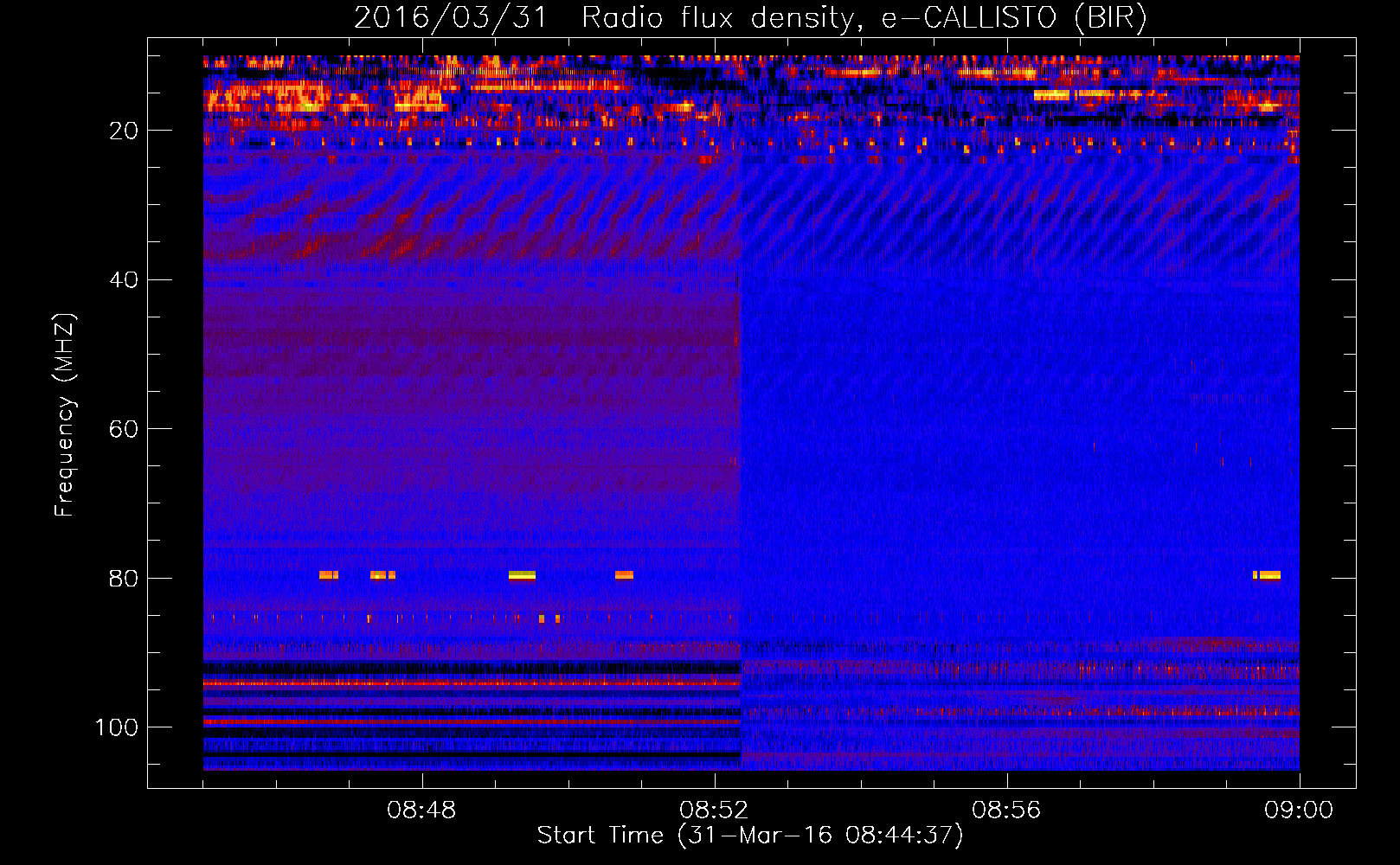The width and height of the screenshot is (1400, 865).
Task: Click the 80 MHz frequency tick label
Action: [x=124, y=579]
